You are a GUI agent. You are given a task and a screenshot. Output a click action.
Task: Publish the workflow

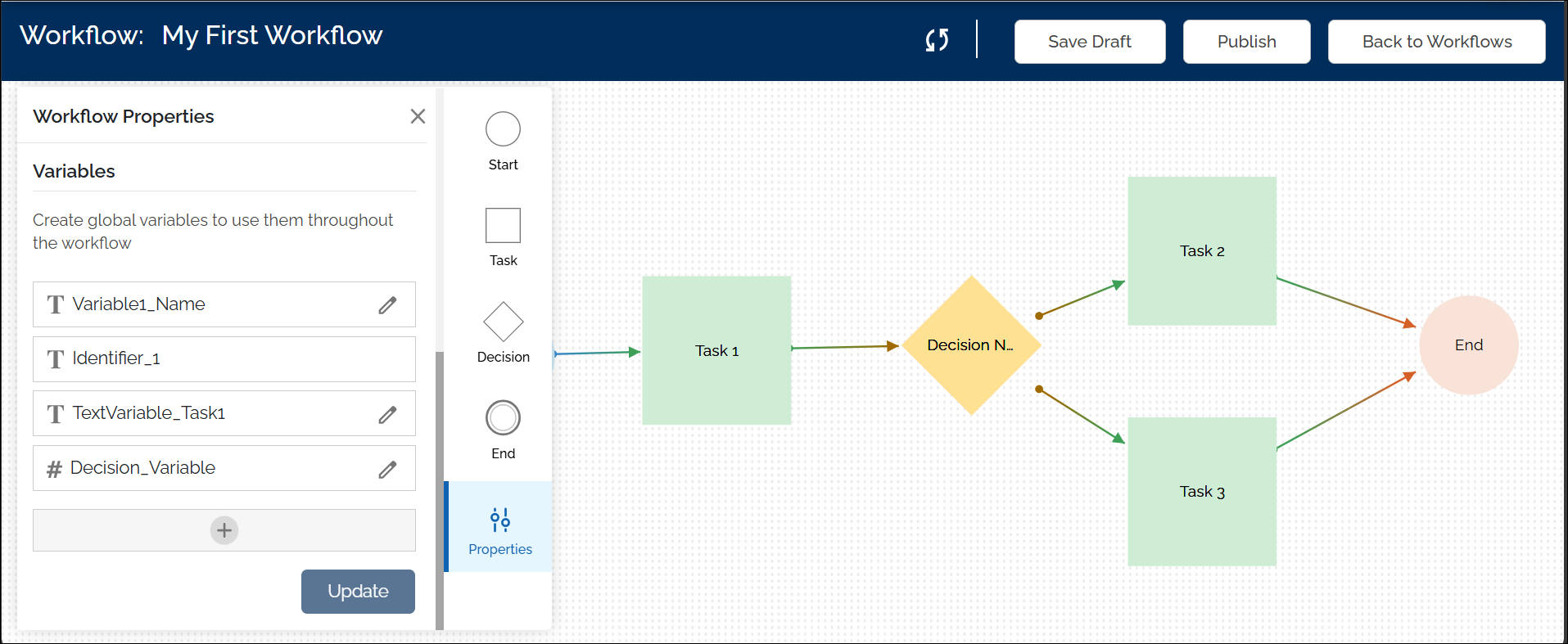[x=1245, y=42]
